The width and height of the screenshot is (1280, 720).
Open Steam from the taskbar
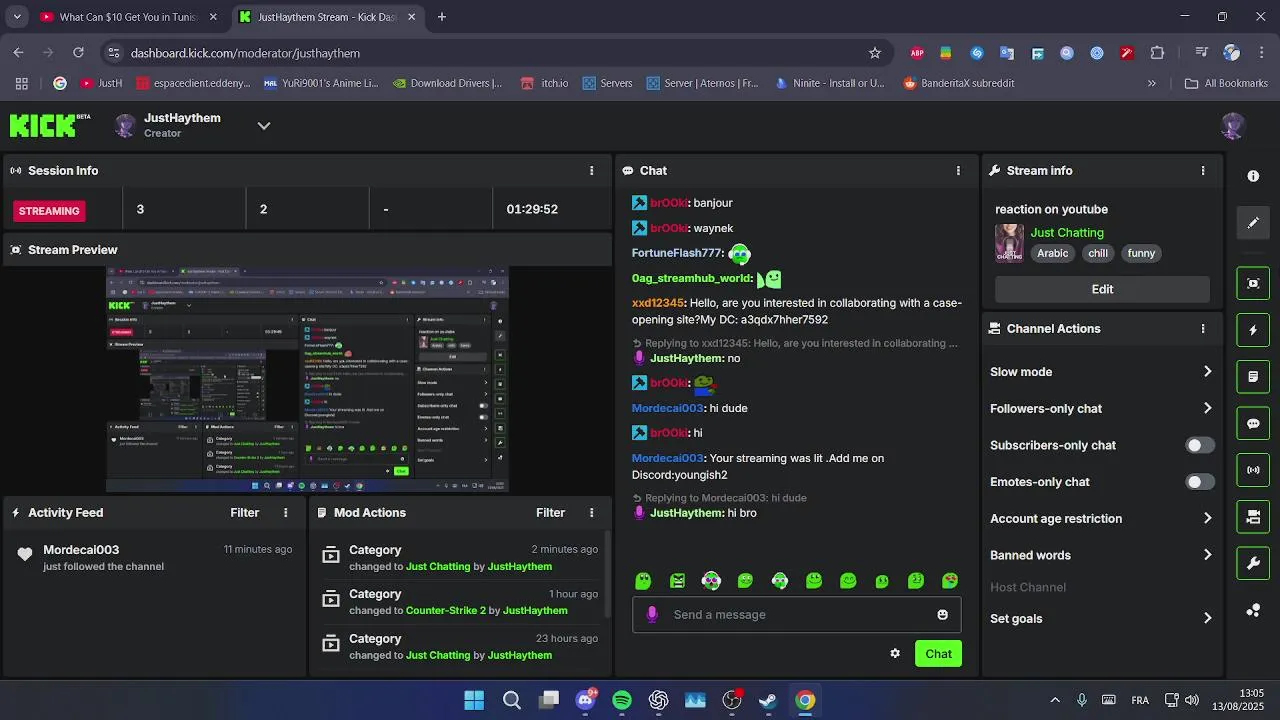(x=768, y=700)
